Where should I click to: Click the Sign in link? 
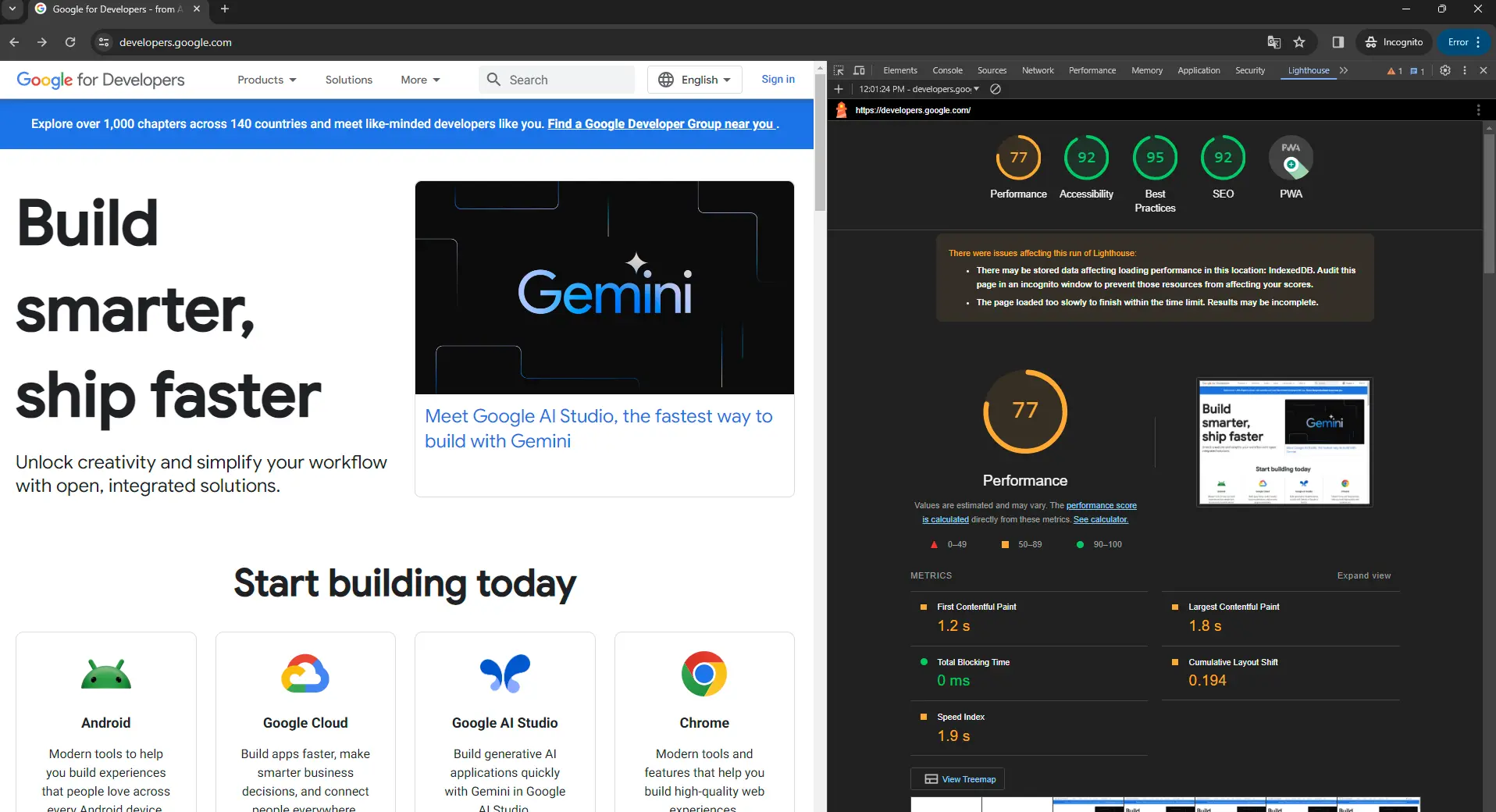tap(778, 79)
